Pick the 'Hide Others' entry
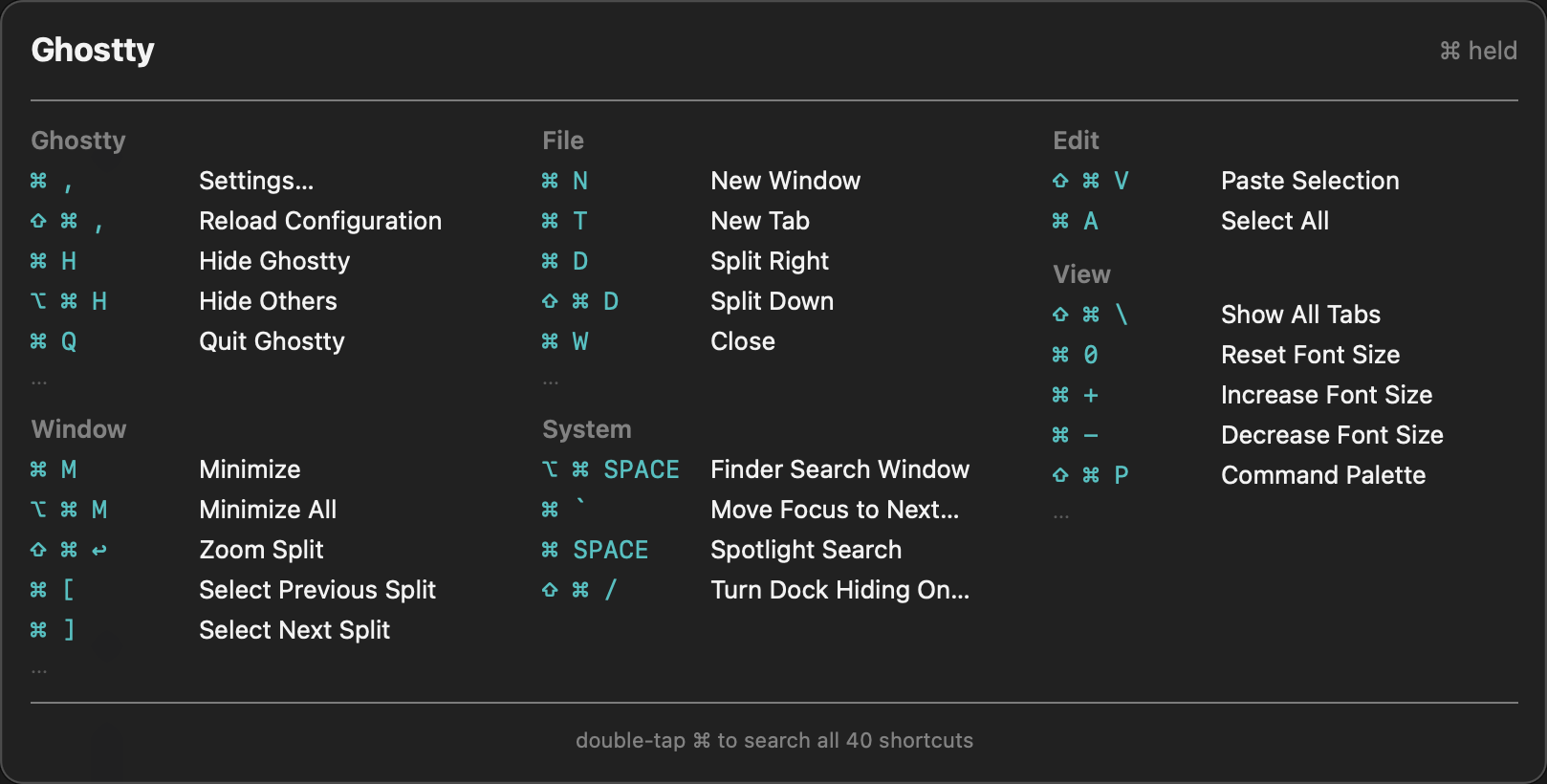 pos(268,301)
